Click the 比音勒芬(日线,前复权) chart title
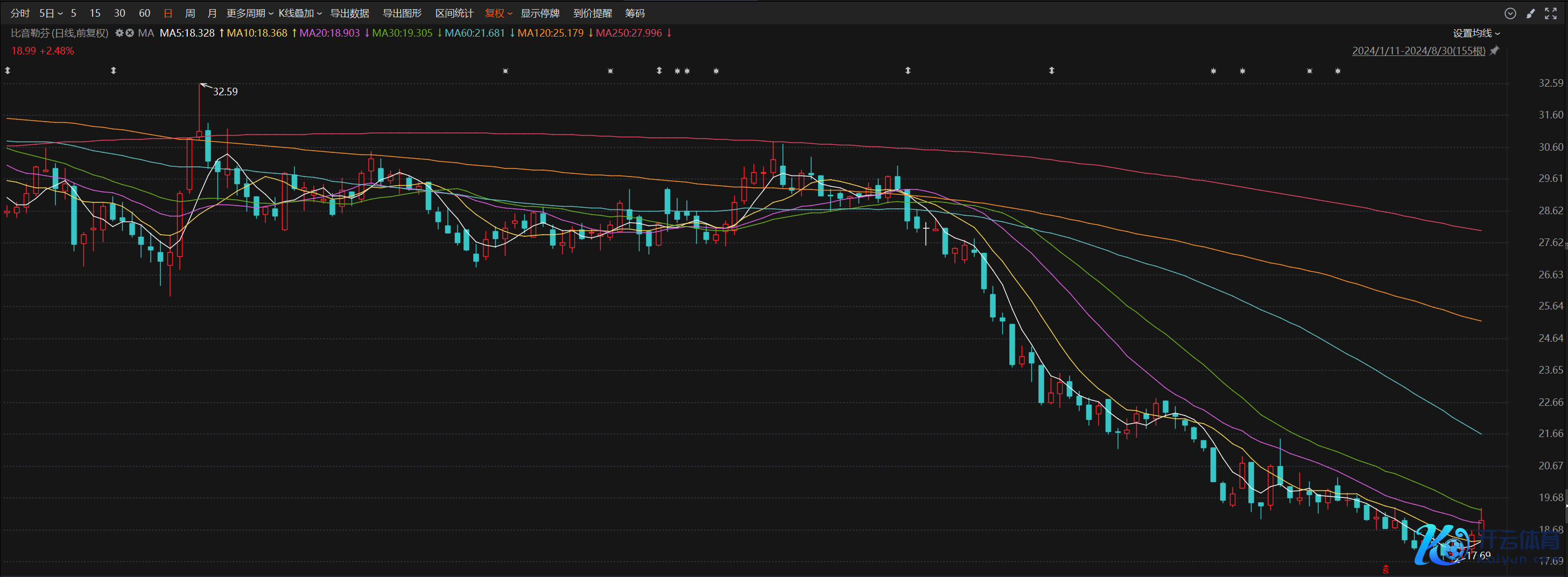 click(x=60, y=33)
